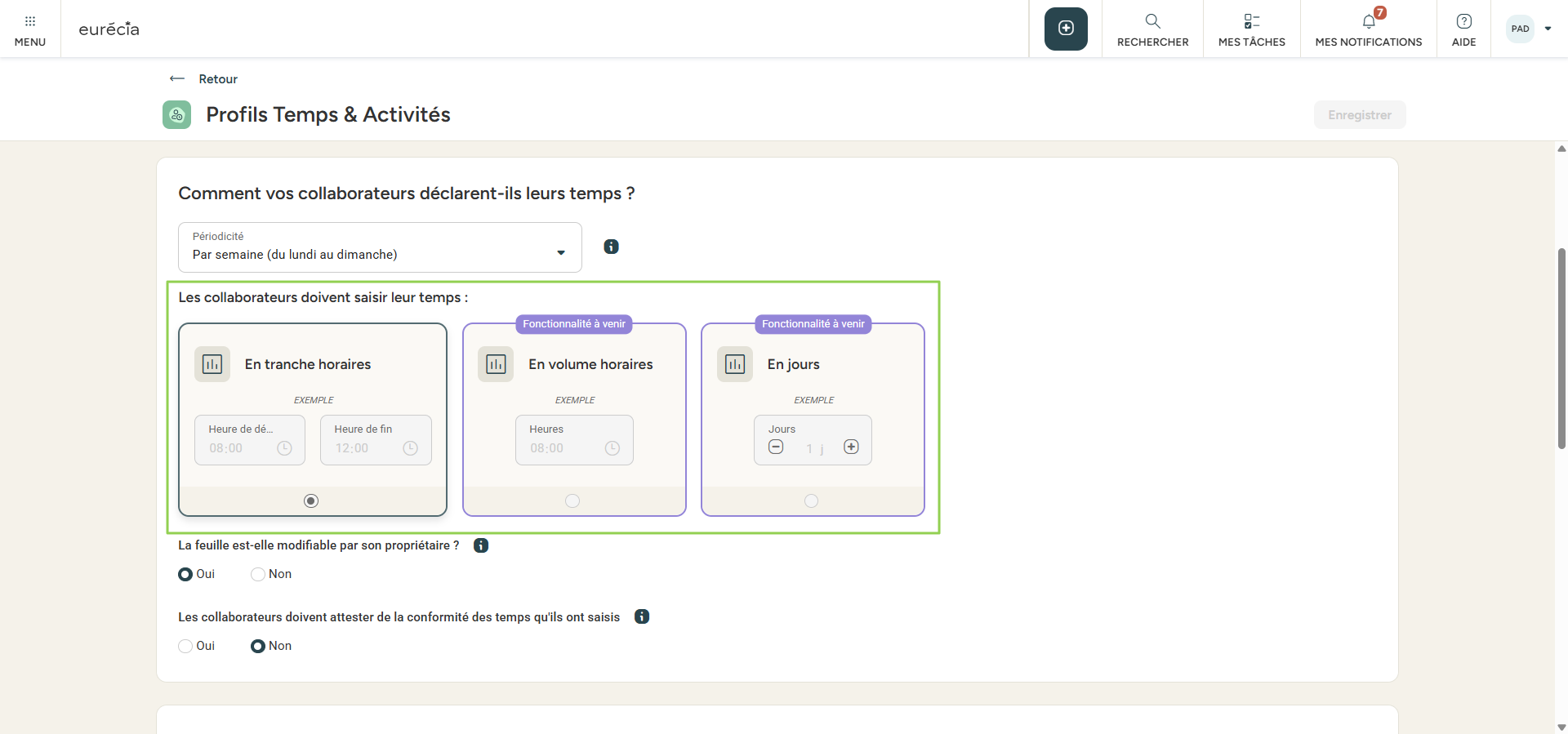Select the En tranche horaires radio button
Viewport: 1568px width, 734px height.
click(x=311, y=501)
